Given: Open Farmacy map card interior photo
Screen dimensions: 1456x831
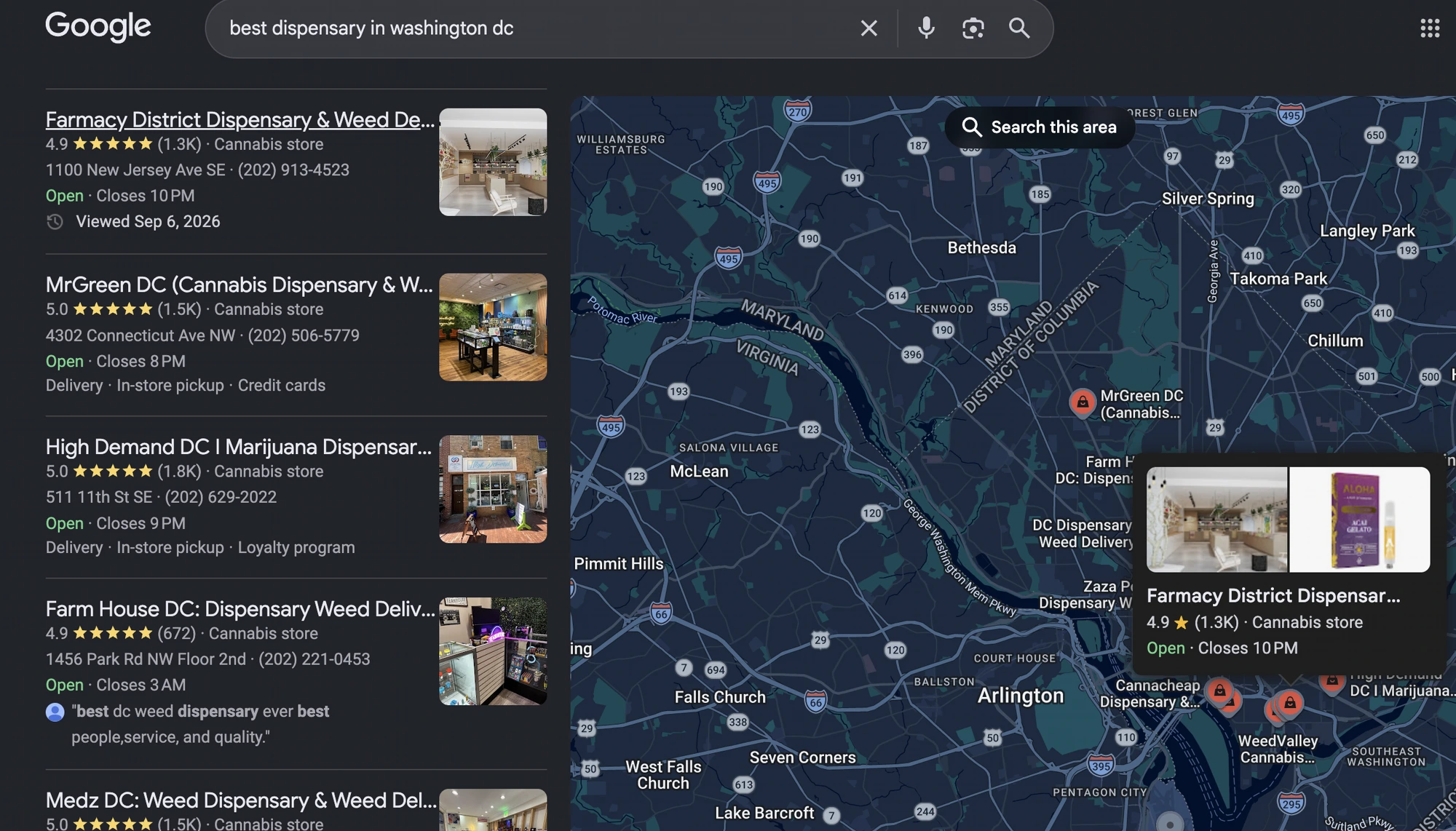Looking at the screenshot, I should [x=1216, y=520].
